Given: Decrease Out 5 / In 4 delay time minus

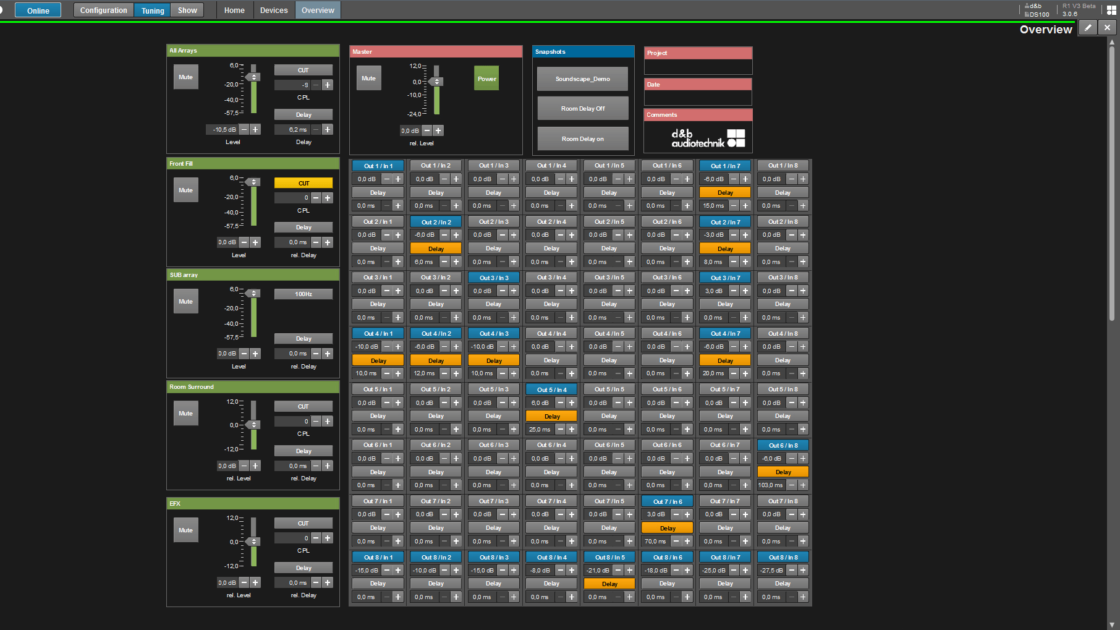Looking at the screenshot, I should pos(561,430).
